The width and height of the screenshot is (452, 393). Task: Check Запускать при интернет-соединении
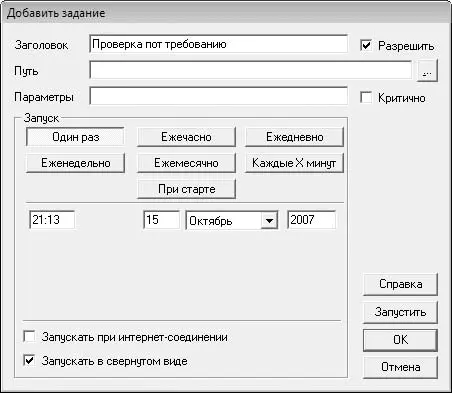point(30,337)
